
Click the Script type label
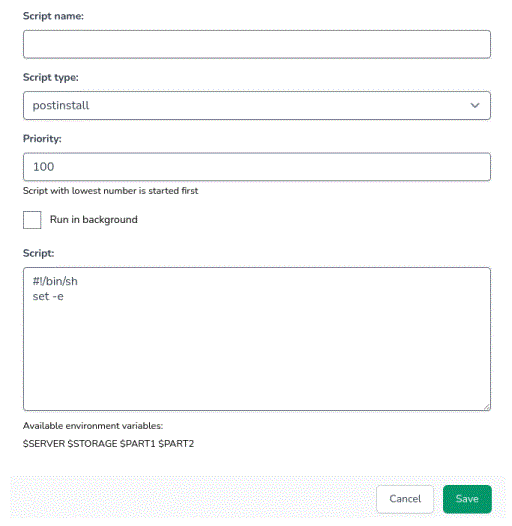pyautogui.click(x=51, y=77)
